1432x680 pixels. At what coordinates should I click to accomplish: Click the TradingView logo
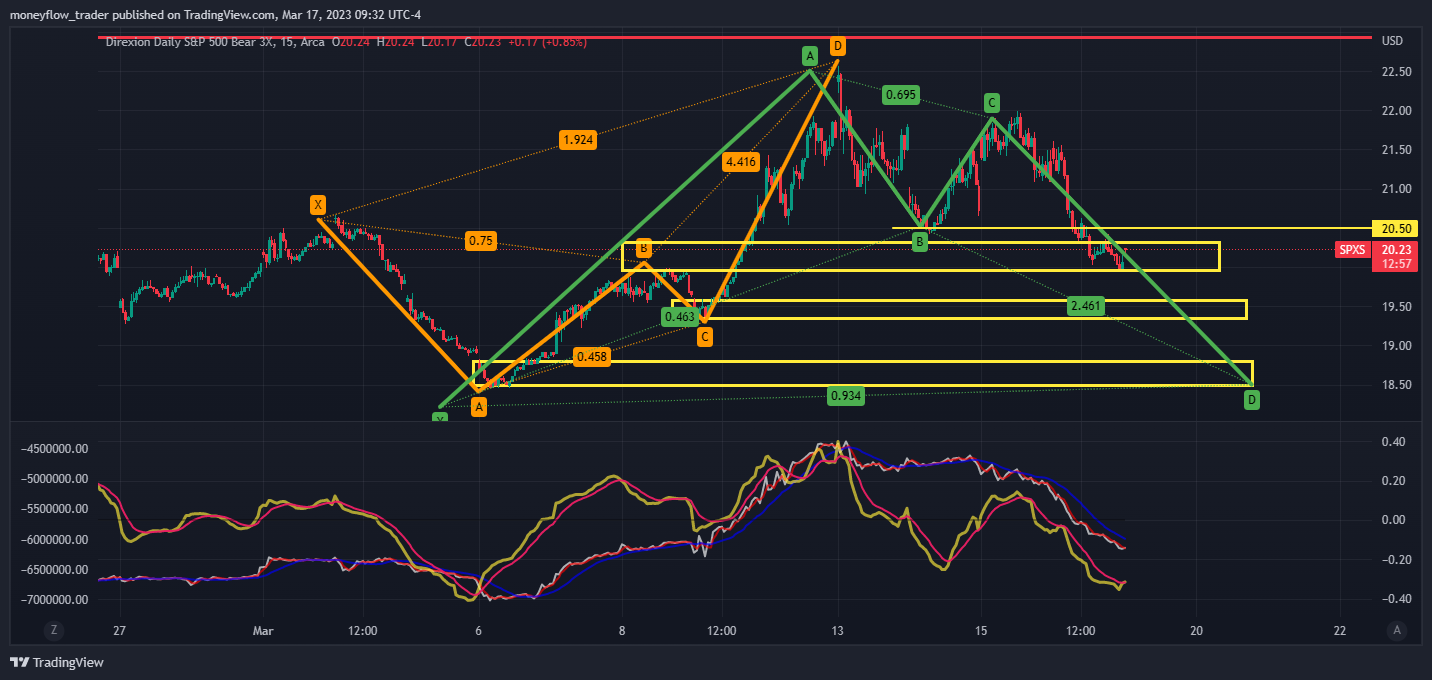coord(57,662)
